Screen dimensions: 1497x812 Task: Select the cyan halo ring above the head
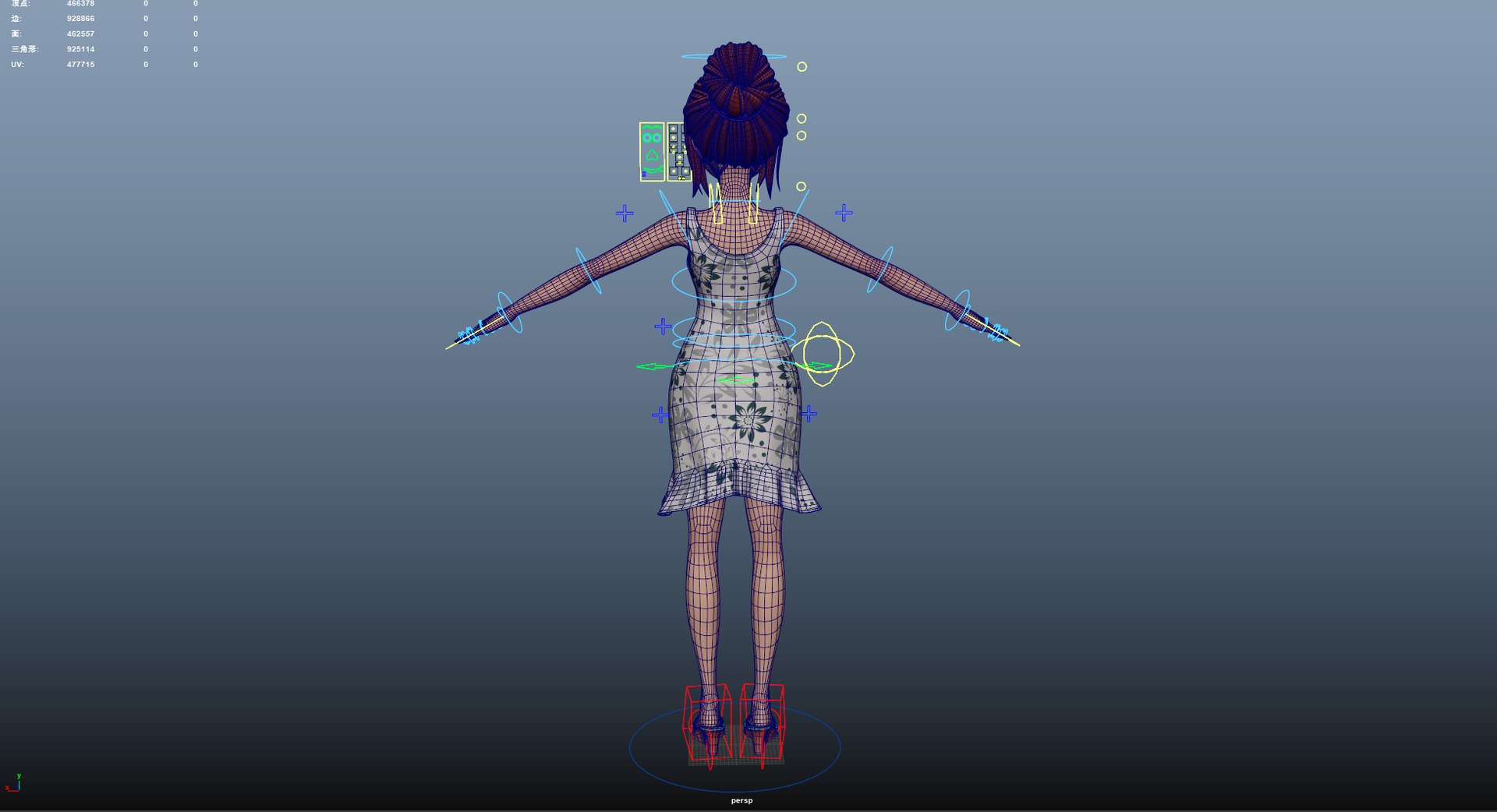pyautogui.click(x=734, y=56)
